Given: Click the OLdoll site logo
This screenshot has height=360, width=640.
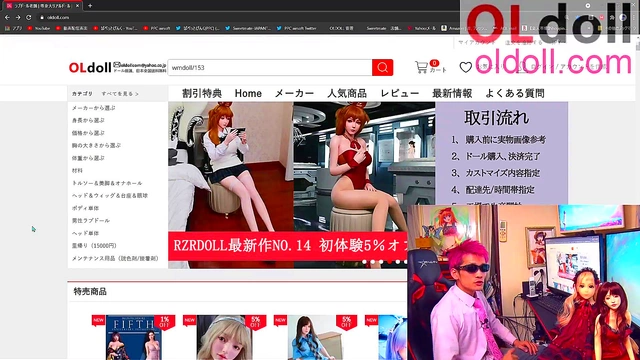Looking at the screenshot, I should point(90,67).
